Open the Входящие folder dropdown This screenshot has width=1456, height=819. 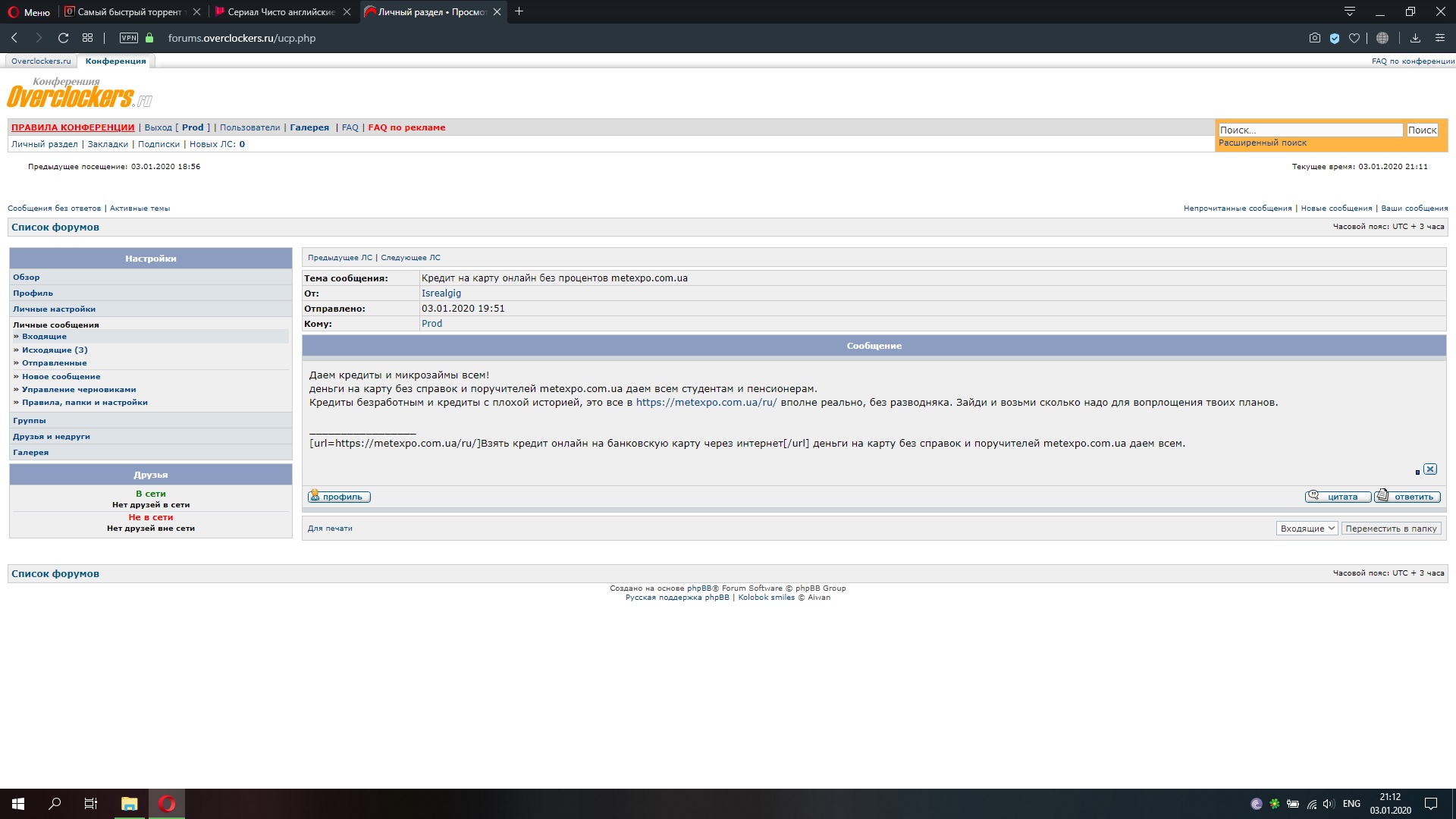pos(1307,529)
